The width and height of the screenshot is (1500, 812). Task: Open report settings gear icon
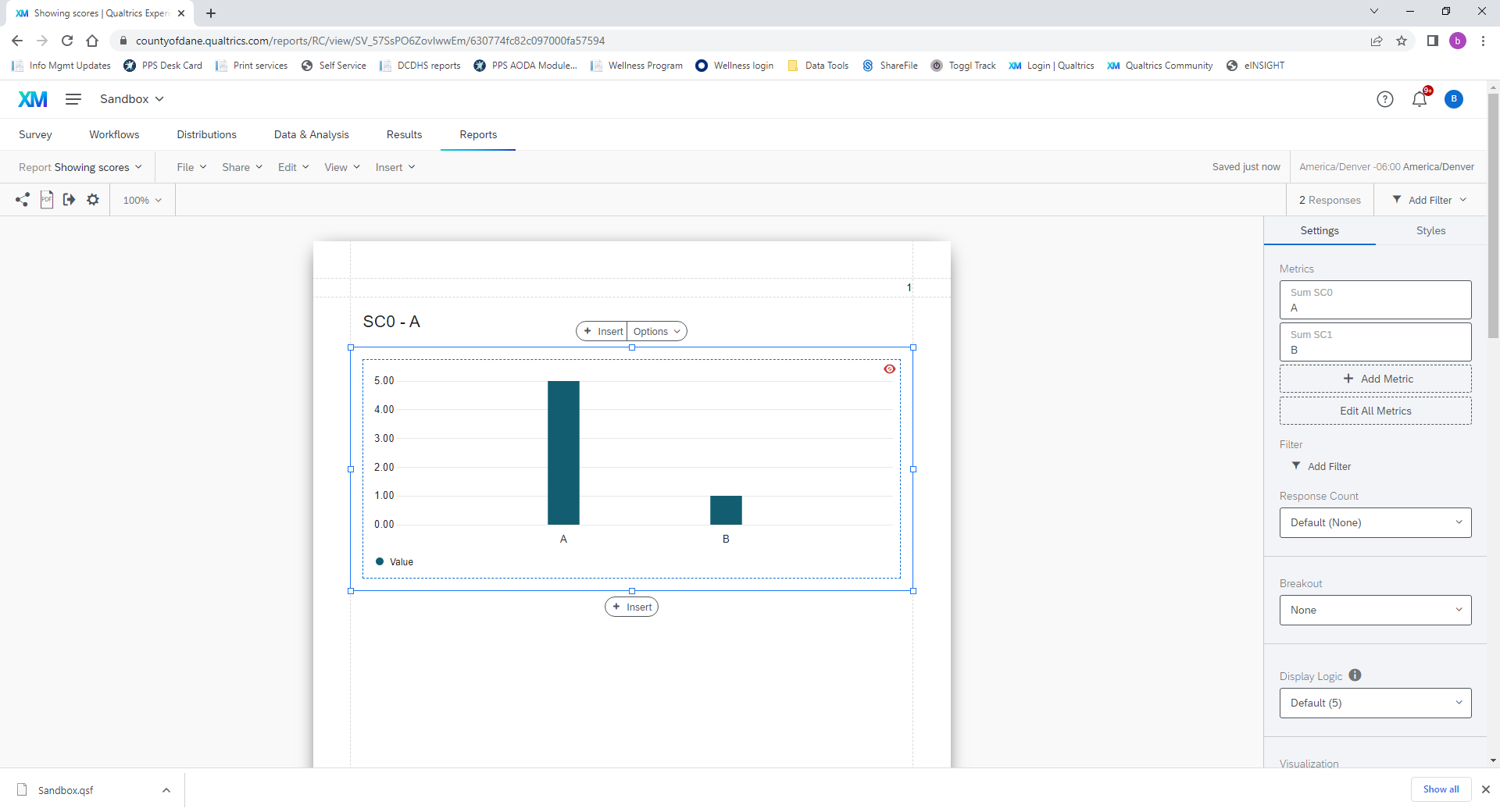(93, 200)
